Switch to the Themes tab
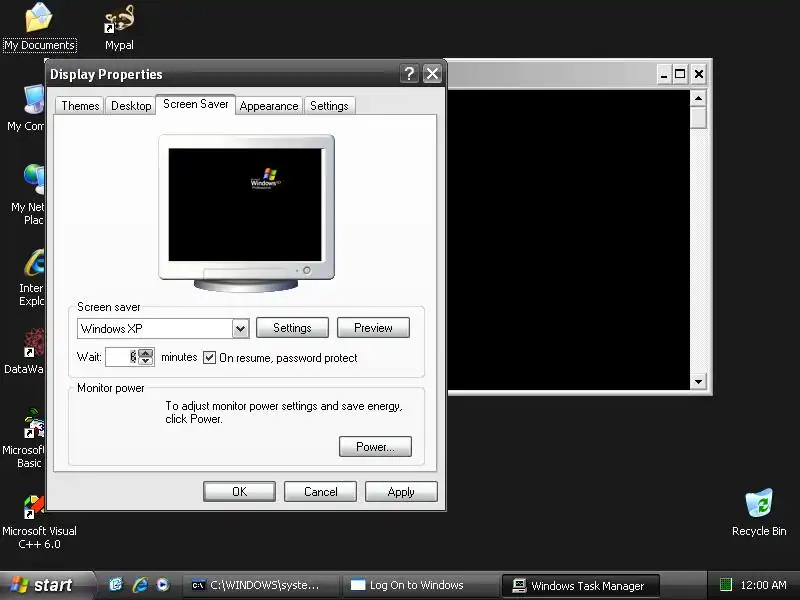The width and height of the screenshot is (800, 600). 80,106
